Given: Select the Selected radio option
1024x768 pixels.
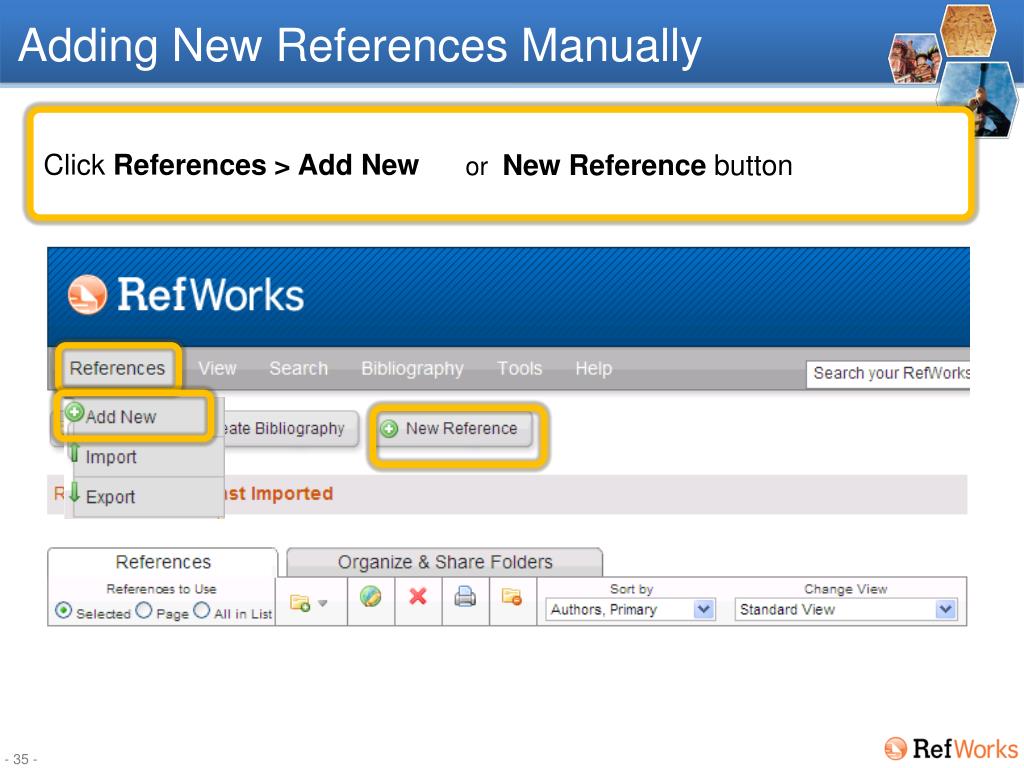Looking at the screenshot, I should pyautogui.click(x=63, y=611).
